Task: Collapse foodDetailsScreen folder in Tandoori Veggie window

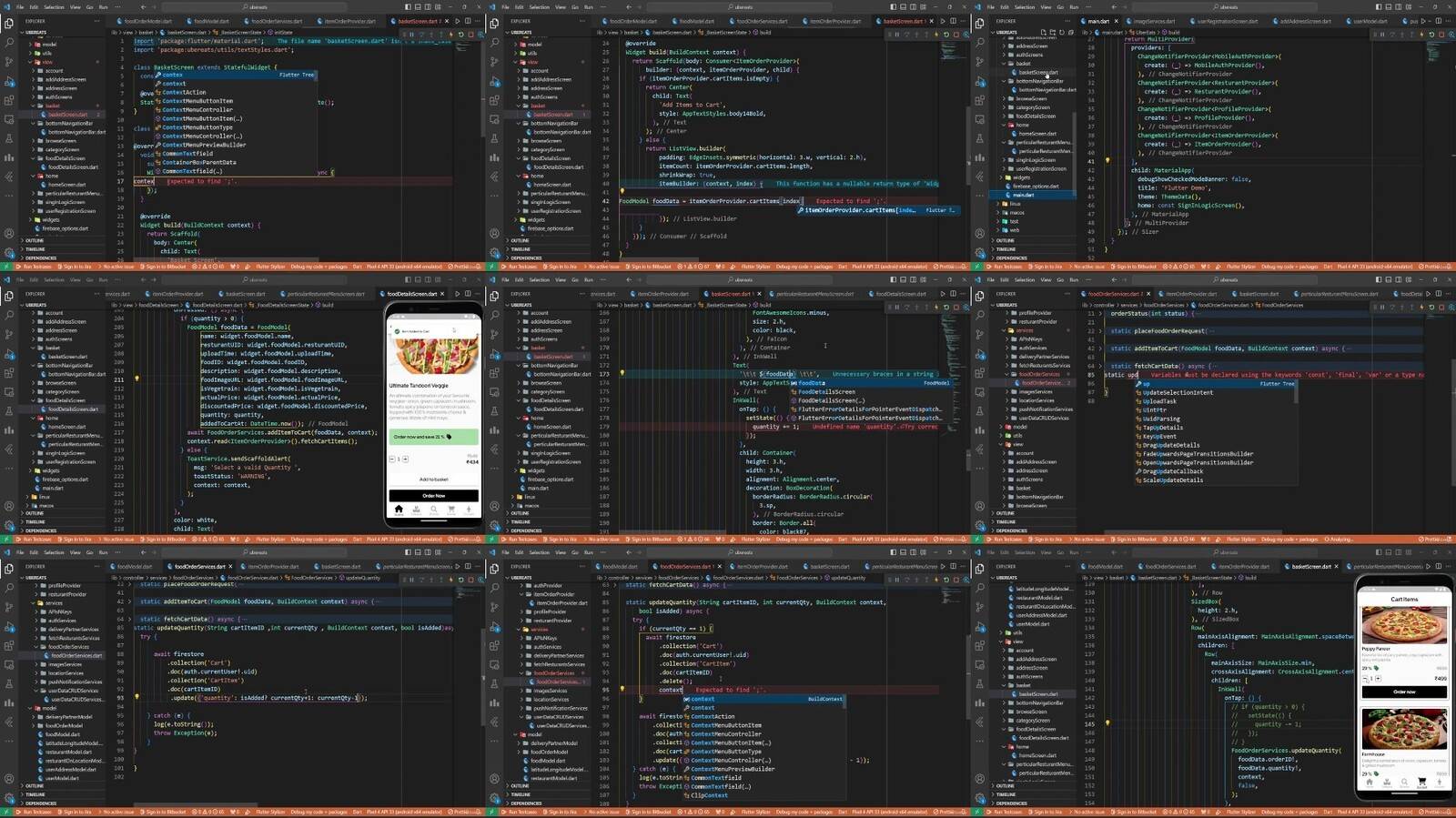Action: click(x=64, y=400)
